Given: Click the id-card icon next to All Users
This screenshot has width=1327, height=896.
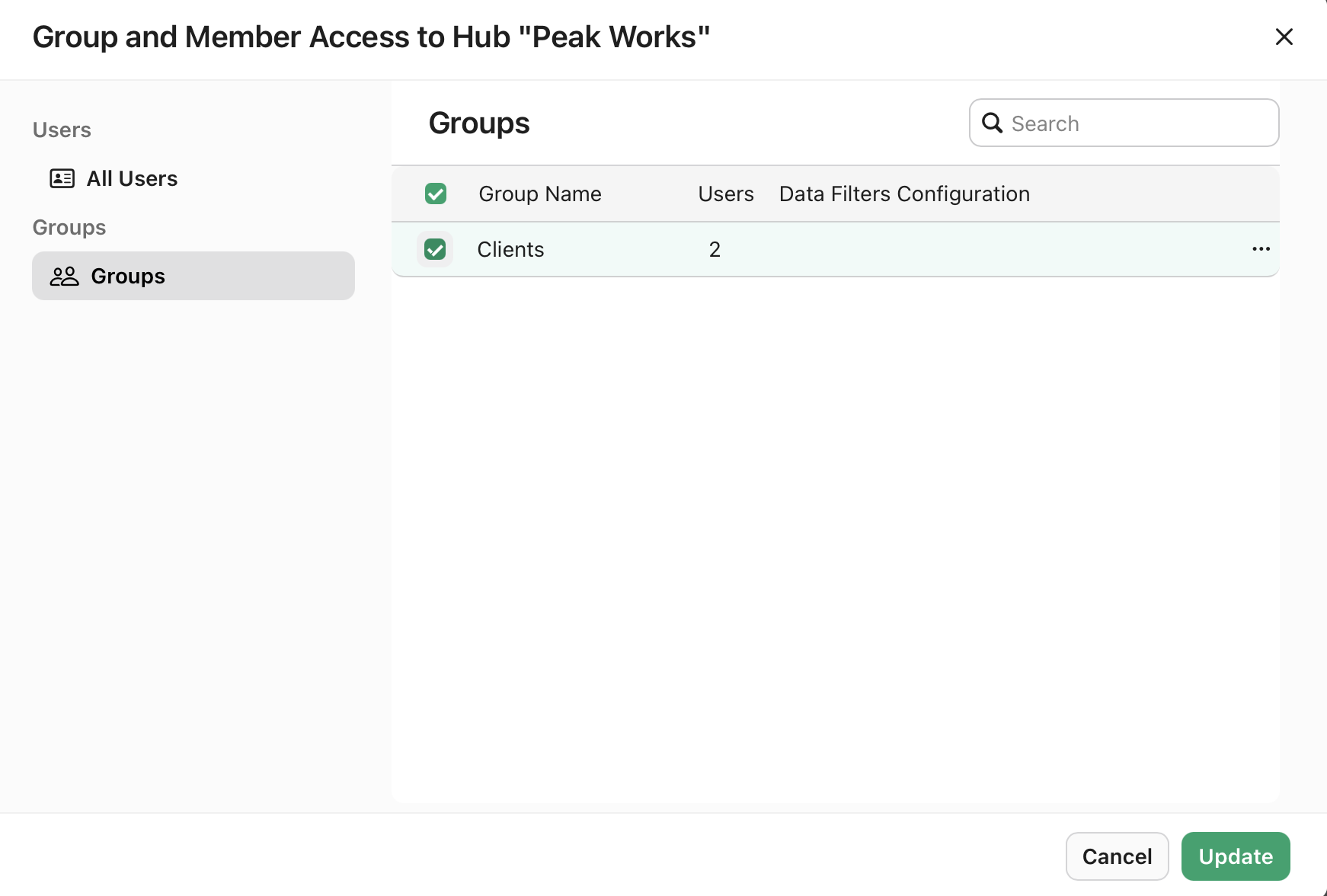Looking at the screenshot, I should tap(63, 178).
